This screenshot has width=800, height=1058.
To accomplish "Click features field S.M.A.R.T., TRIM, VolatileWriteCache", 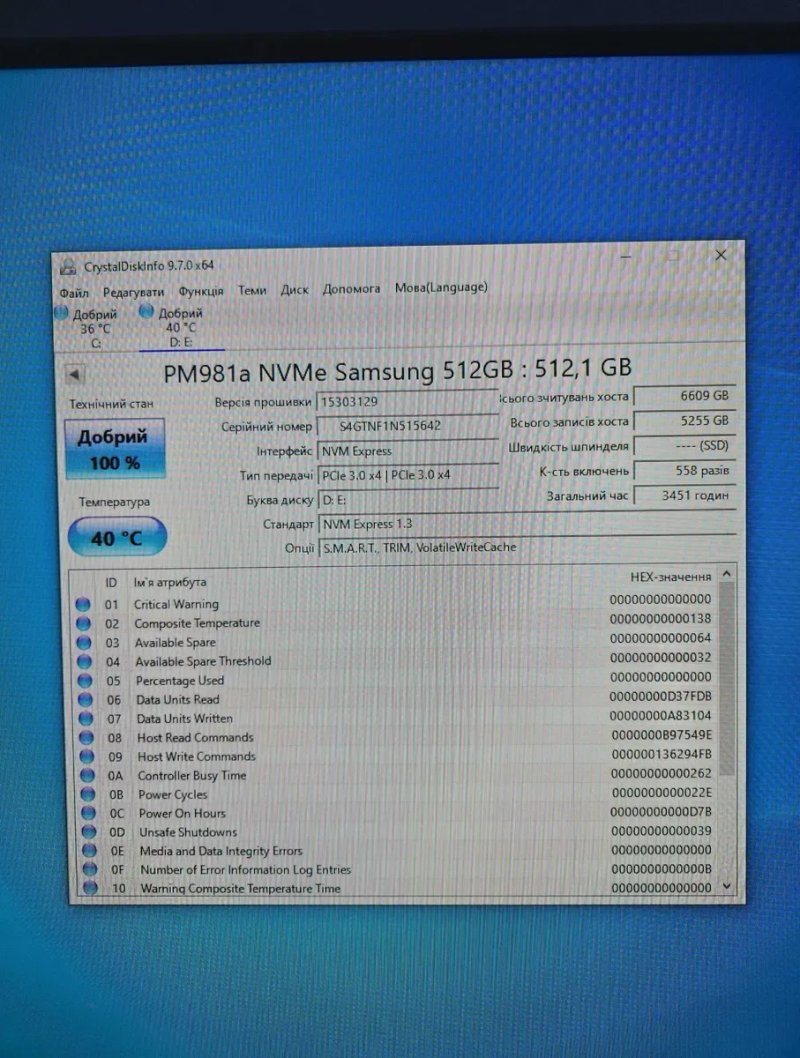I will click(x=527, y=547).
